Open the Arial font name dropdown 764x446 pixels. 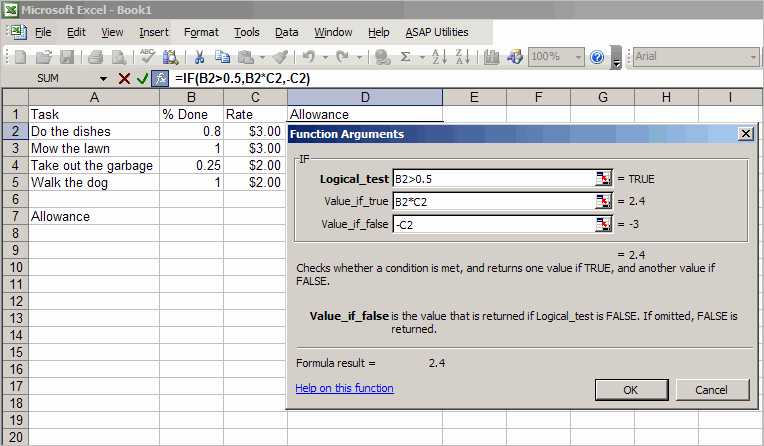[753, 57]
